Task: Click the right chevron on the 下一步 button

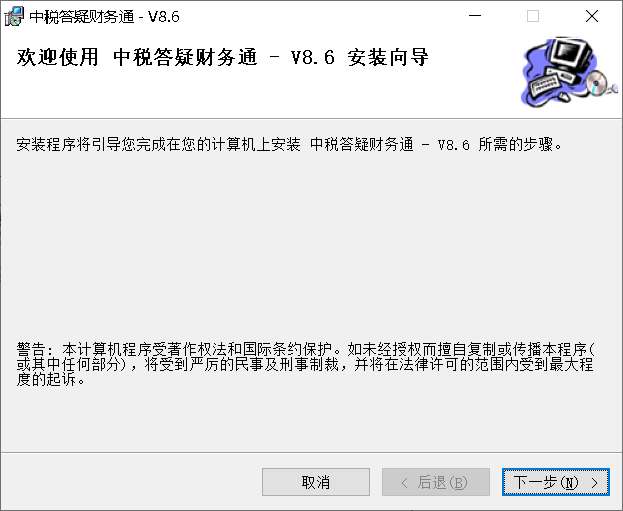Action: pos(594,483)
